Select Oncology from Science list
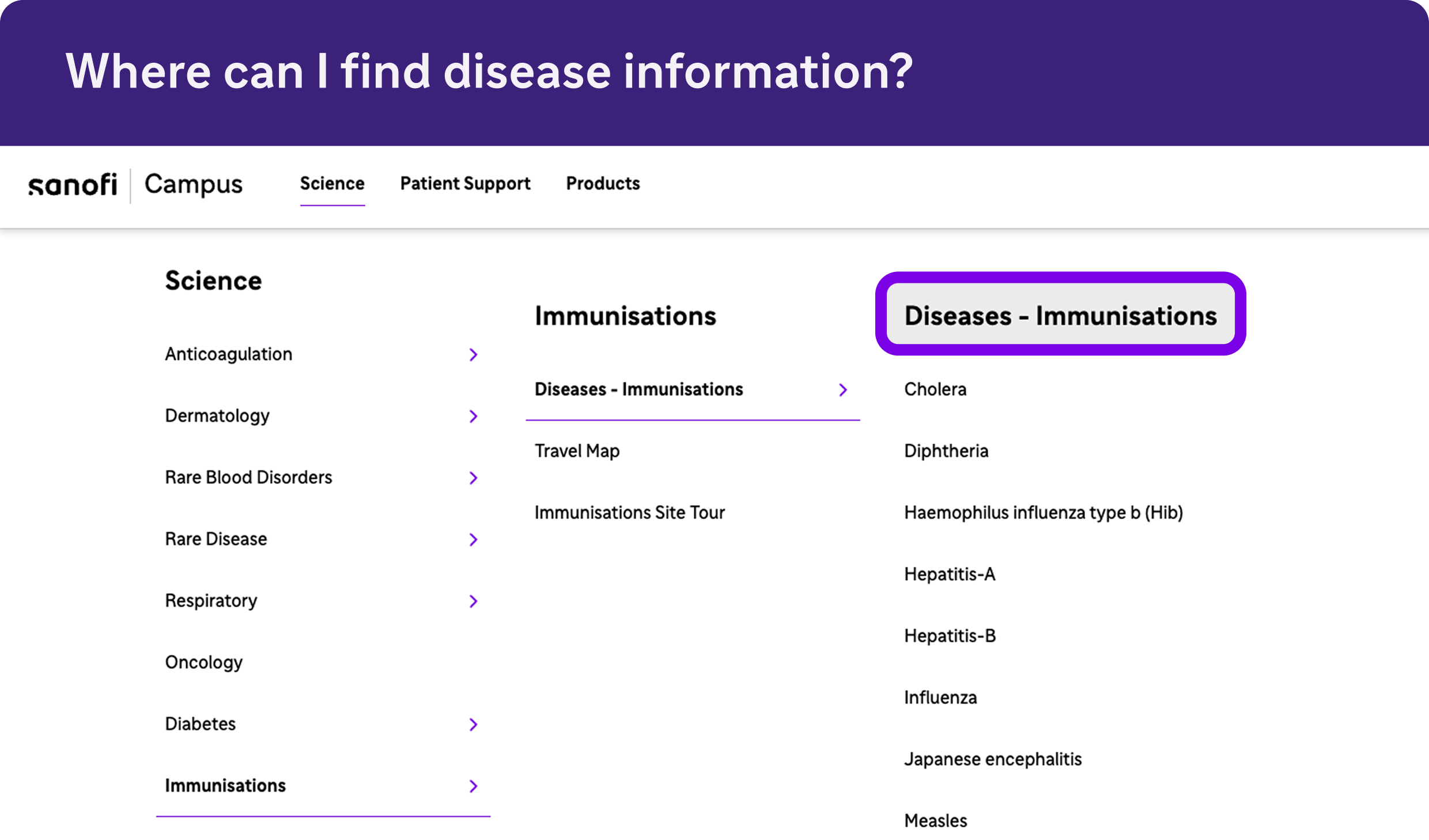Screen dimensions: 1429x840 click(x=203, y=663)
